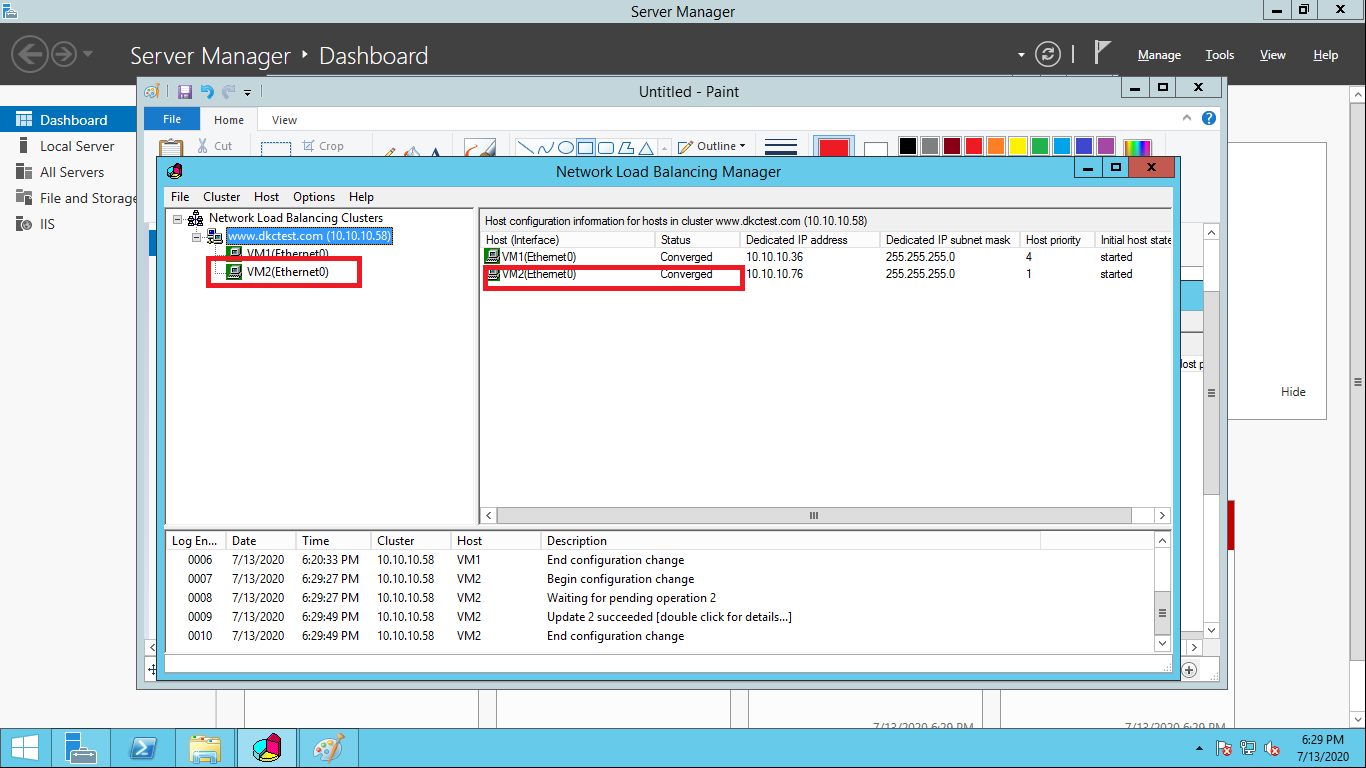Show hidden system tray icons
This screenshot has width=1366, height=768.
(1201, 748)
